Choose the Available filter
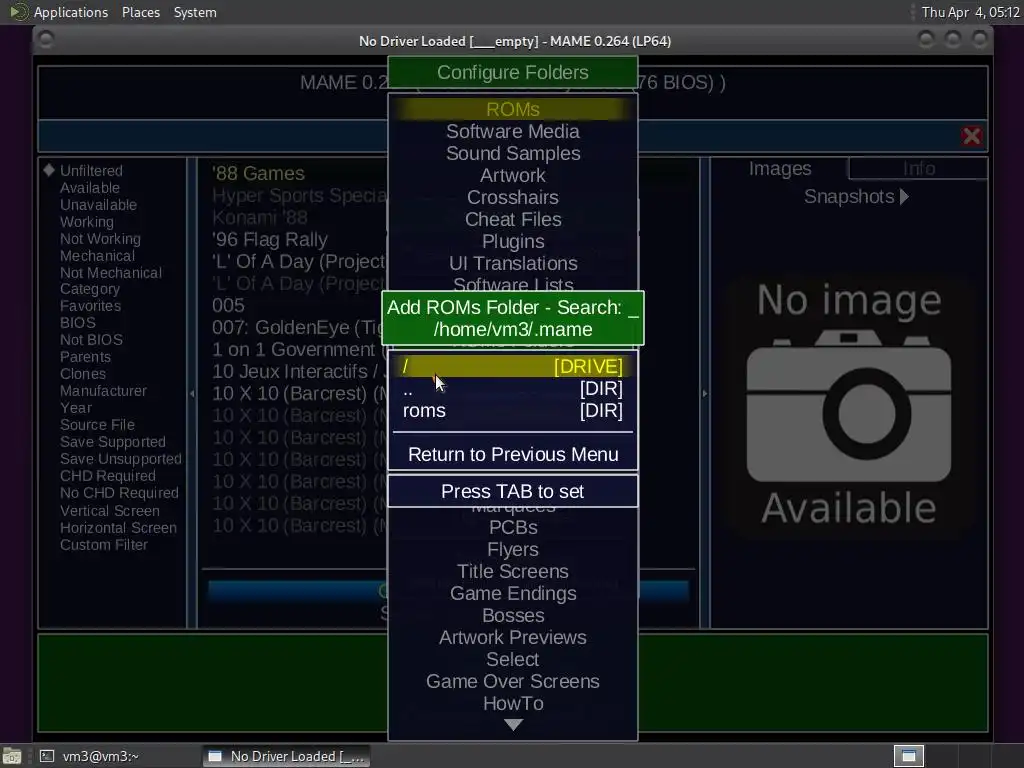Screen dimensions: 1024x768 tap(89, 187)
